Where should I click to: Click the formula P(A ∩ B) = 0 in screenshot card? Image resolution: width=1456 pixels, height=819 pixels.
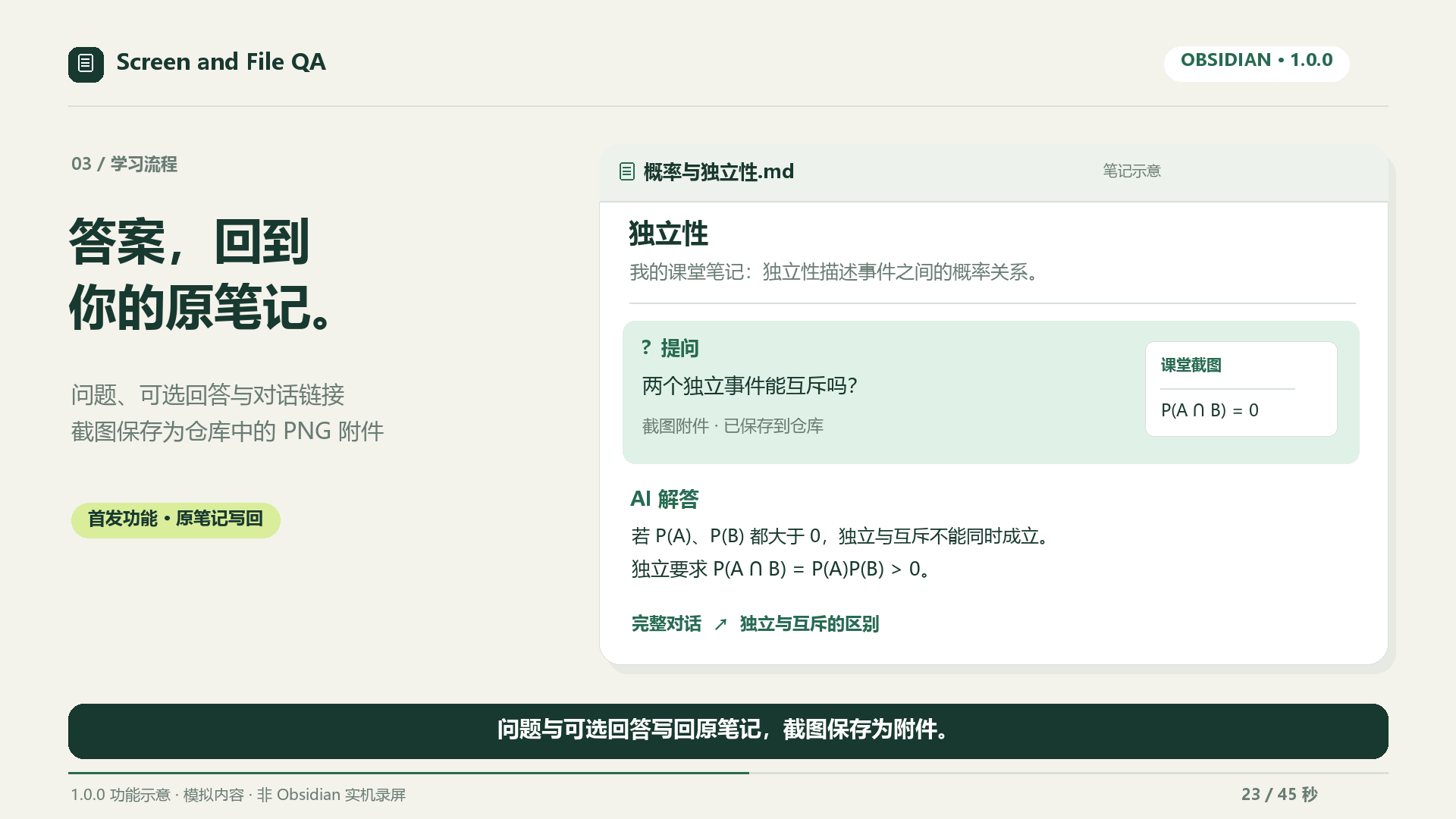coord(1210,410)
